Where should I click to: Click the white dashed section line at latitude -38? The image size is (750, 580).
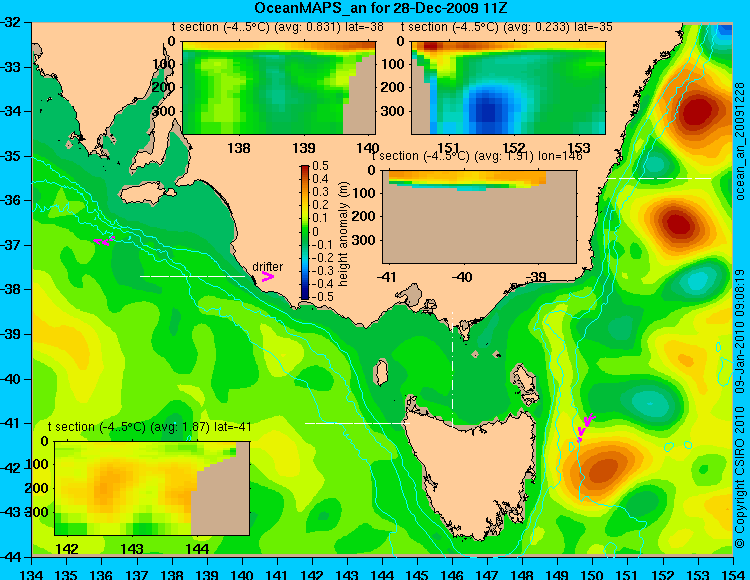click(192, 276)
